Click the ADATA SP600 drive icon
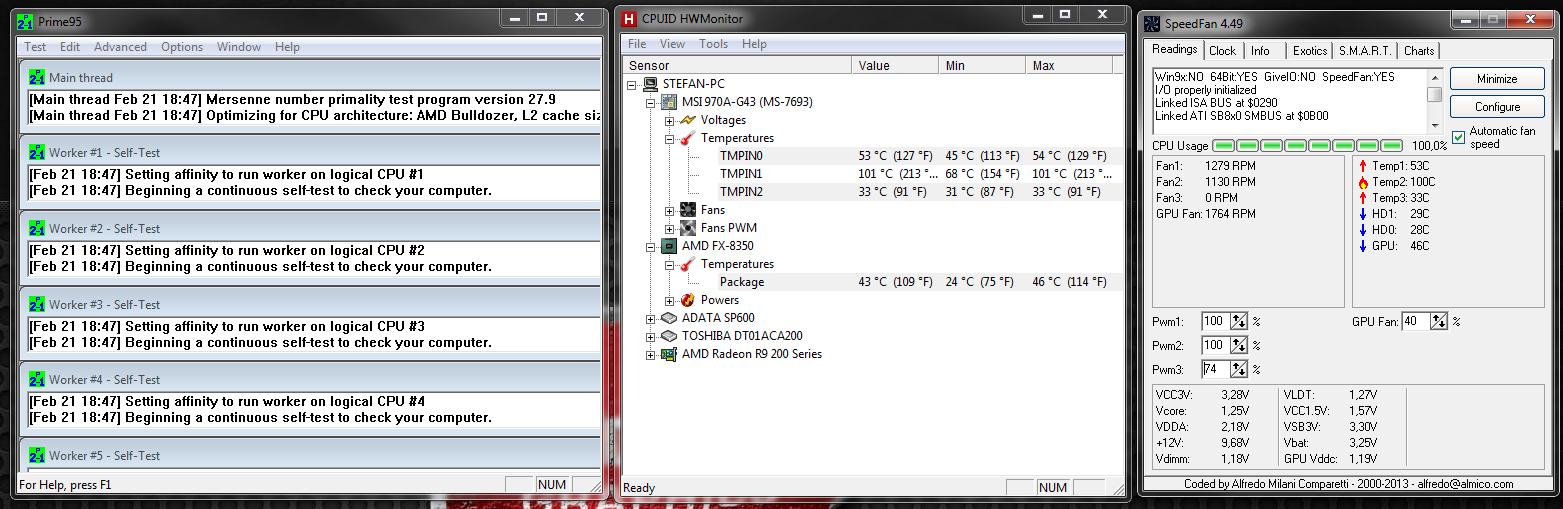Viewport: 1563px width, 509px height. point(670,318)
